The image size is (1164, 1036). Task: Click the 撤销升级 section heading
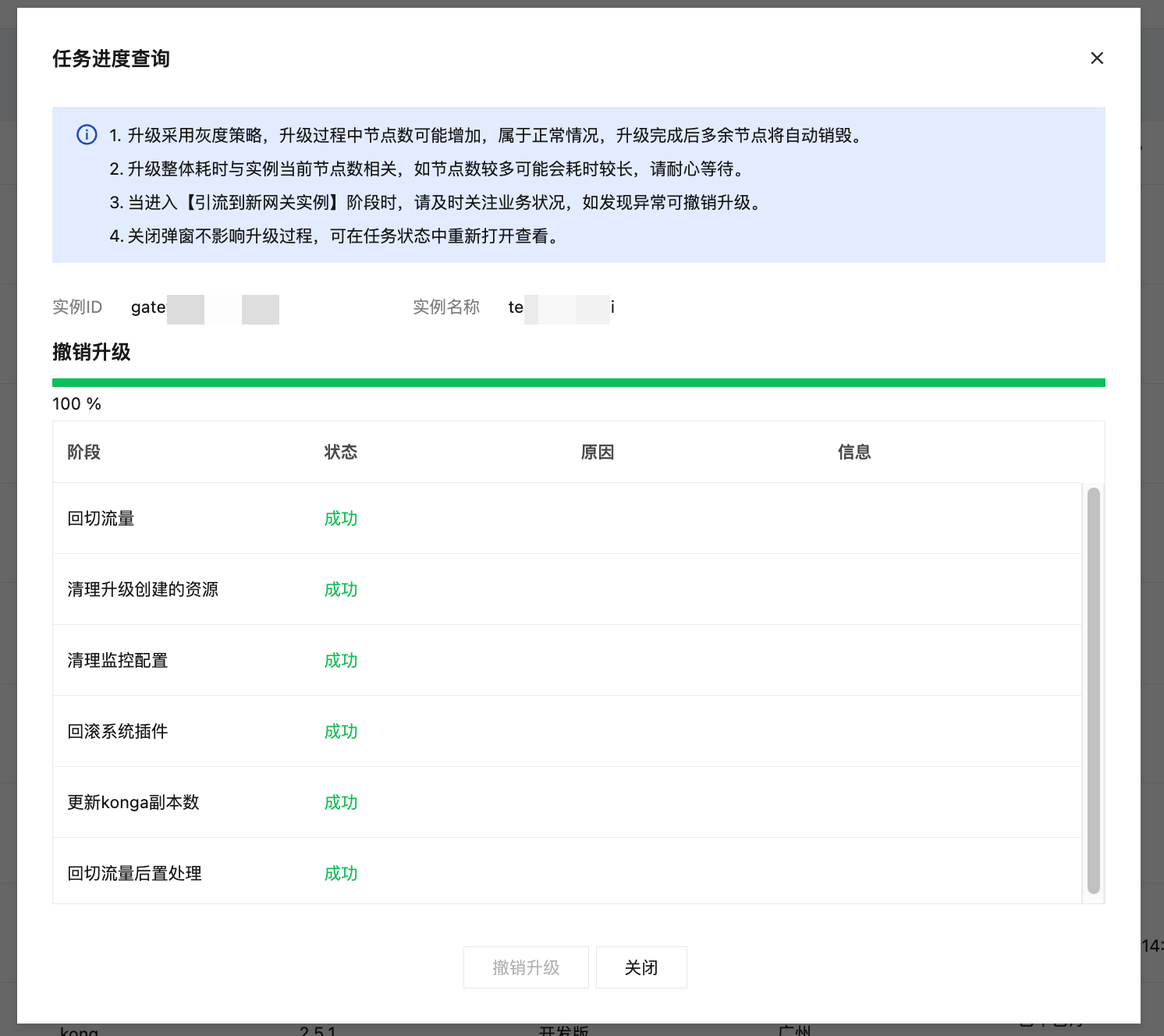pyautogui.click(x=91, y=353)
